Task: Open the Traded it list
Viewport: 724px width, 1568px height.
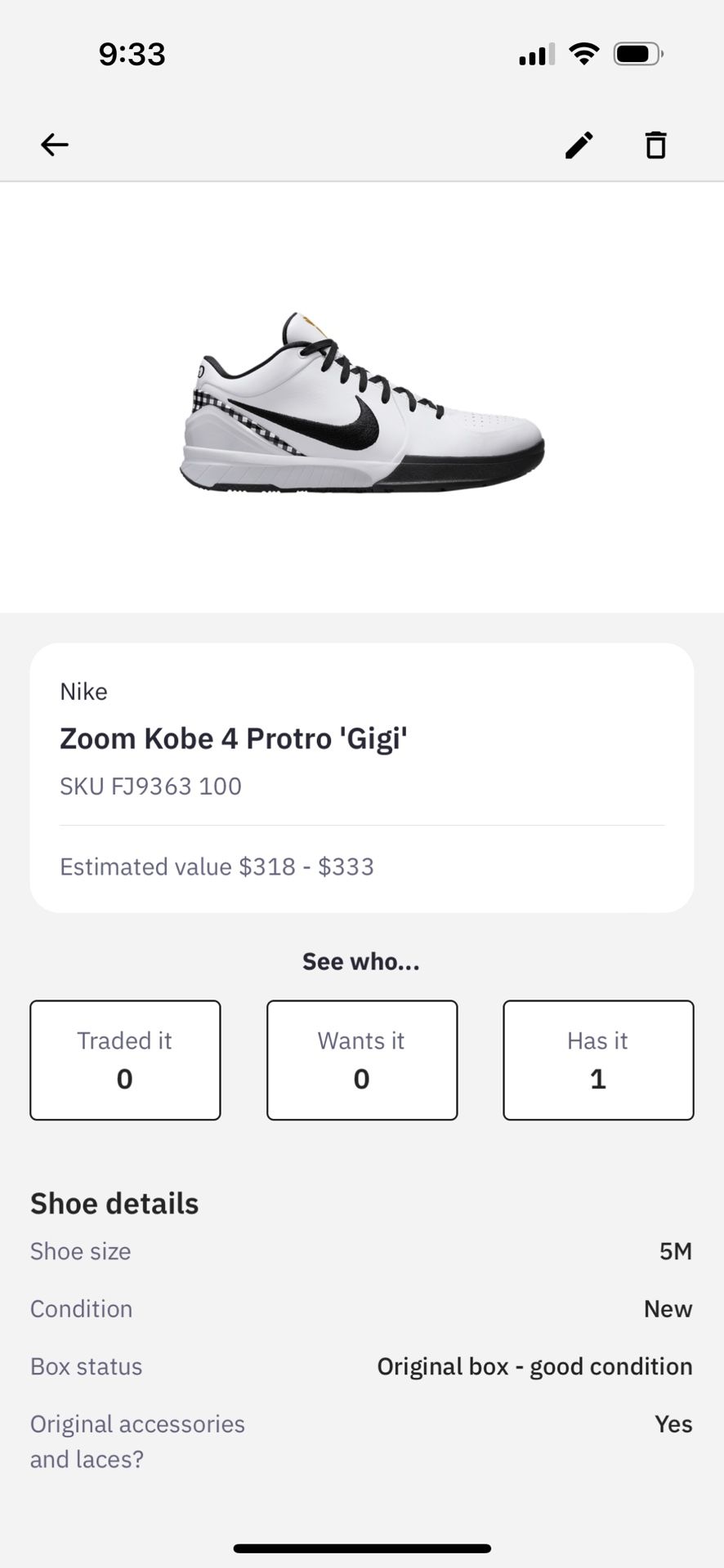Action: click(125, 1060)
